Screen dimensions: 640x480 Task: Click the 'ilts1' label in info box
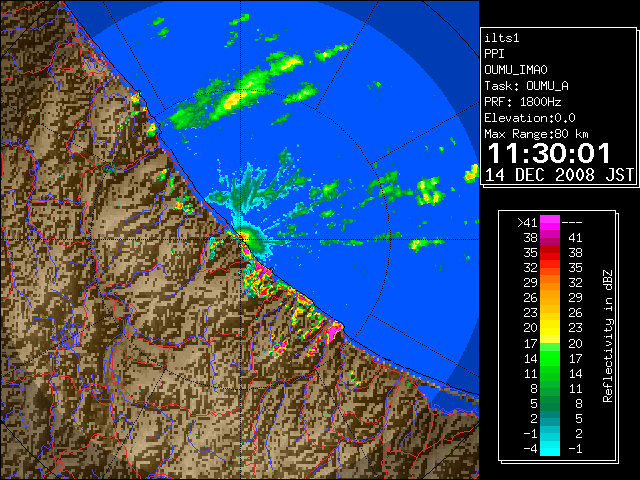coord(502,38)
